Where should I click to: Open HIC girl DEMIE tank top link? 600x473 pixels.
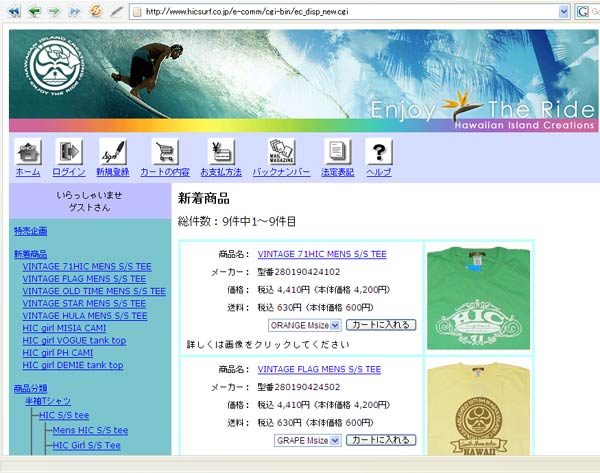pyautogui.click(x=73, y=365)
